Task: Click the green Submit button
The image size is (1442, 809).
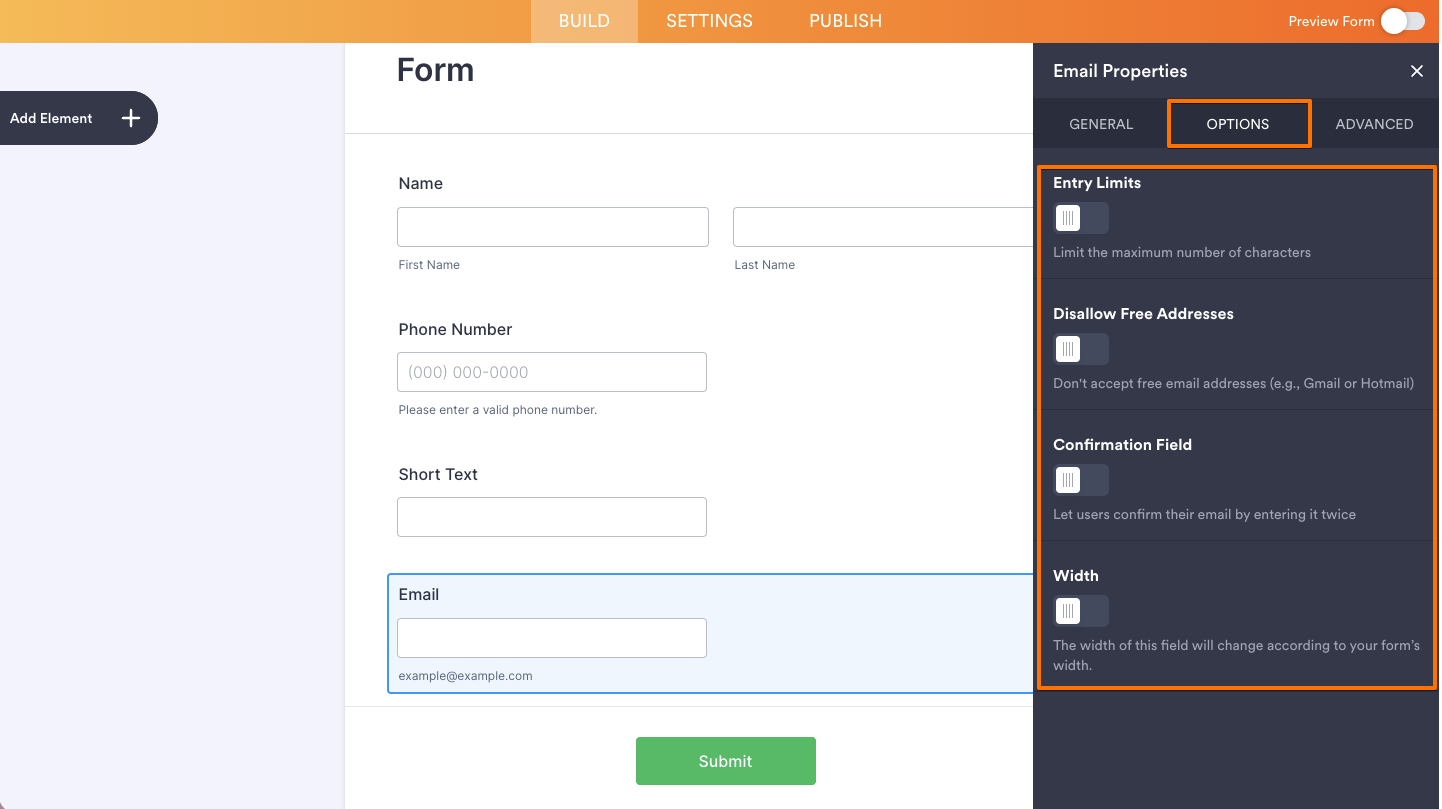Action: pos(726,761)
